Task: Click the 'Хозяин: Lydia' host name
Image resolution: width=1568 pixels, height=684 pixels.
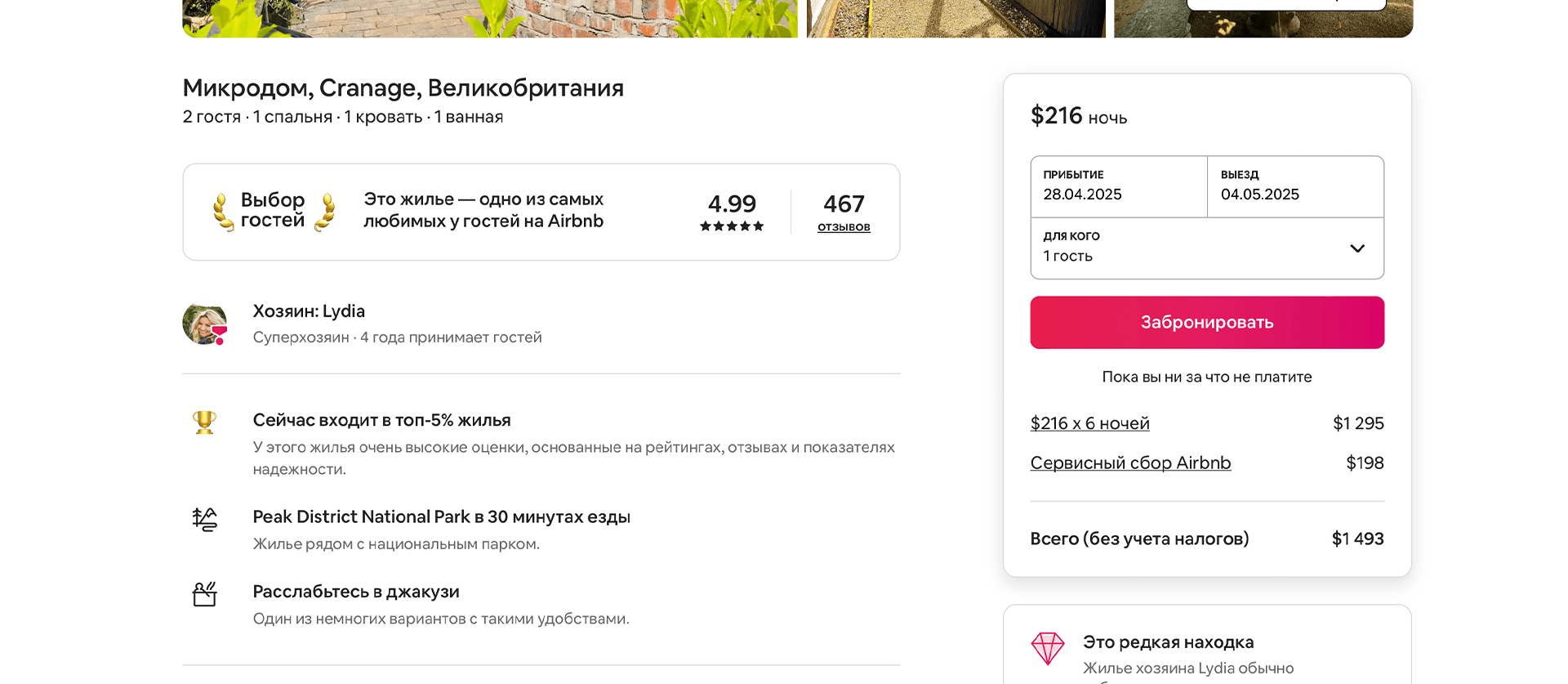Action: [309, 311]
